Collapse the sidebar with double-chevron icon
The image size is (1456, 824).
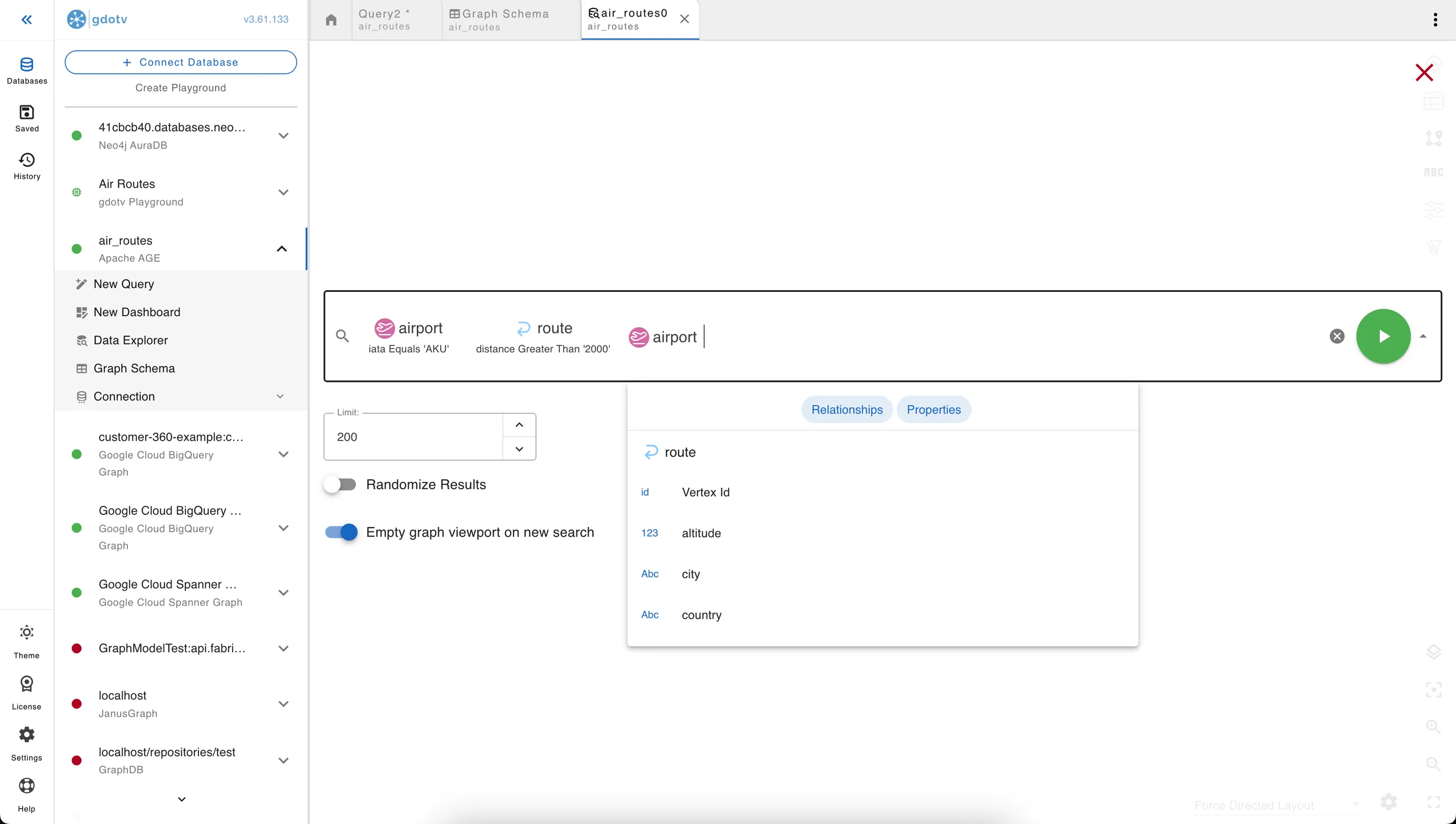tap(26, 20)
